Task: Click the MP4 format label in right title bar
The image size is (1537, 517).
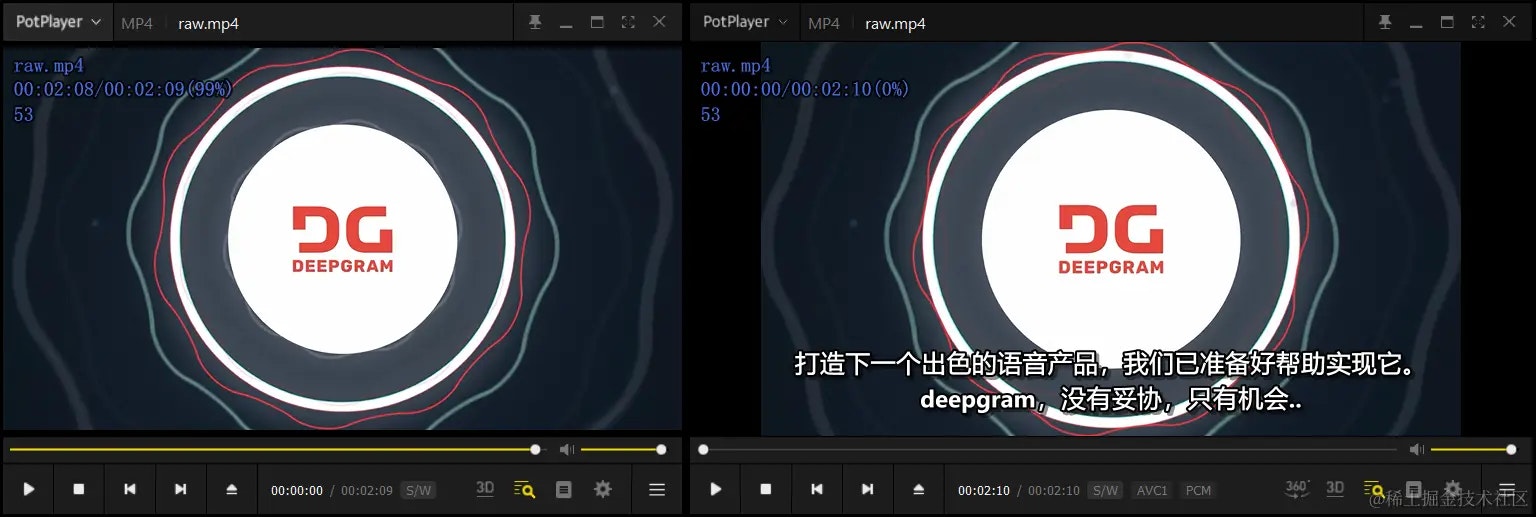Action: [824, 23]
